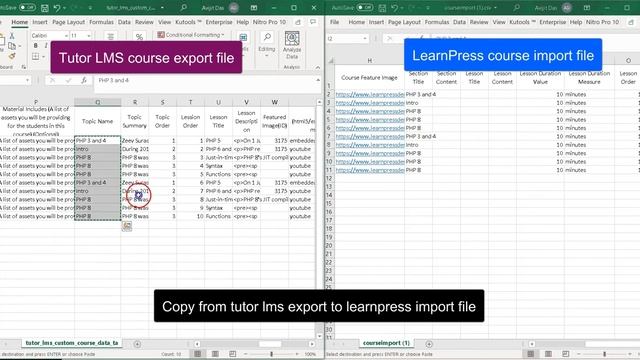Click Save icon in LearnPress window
Viewport: 640px width, 360px height.
pyautogui.click(x=382, y=8)
